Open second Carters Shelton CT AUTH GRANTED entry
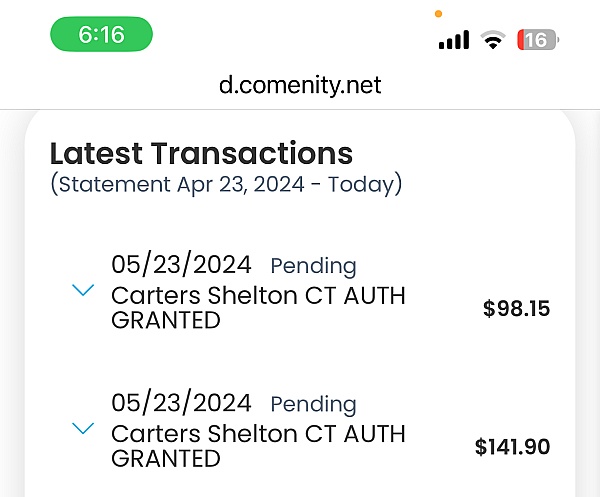The height and width of the screenshot is (497, 600). coord(258,446)
